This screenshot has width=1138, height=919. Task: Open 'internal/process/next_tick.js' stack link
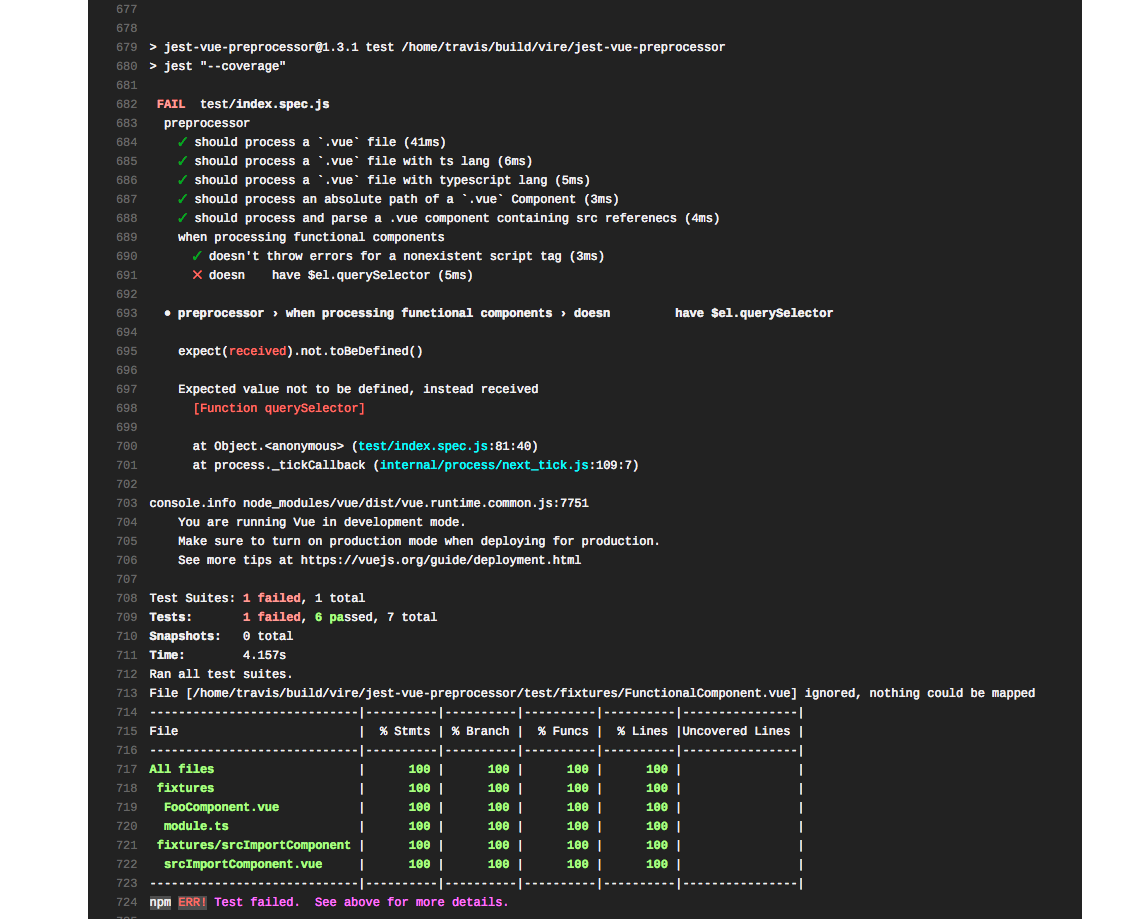pos(484,465)
